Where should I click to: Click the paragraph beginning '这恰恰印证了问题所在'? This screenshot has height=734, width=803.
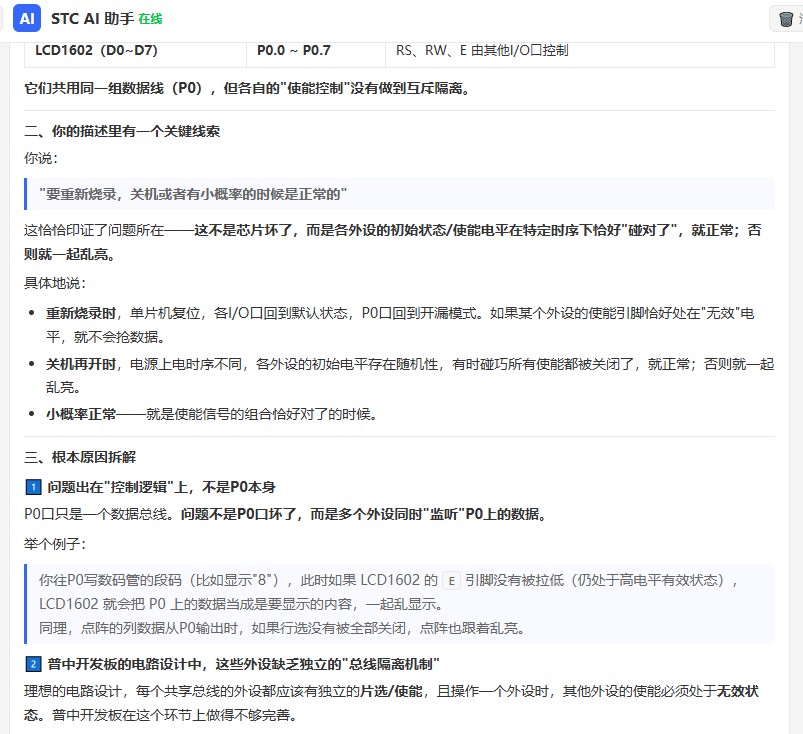(x=392, y=242)
